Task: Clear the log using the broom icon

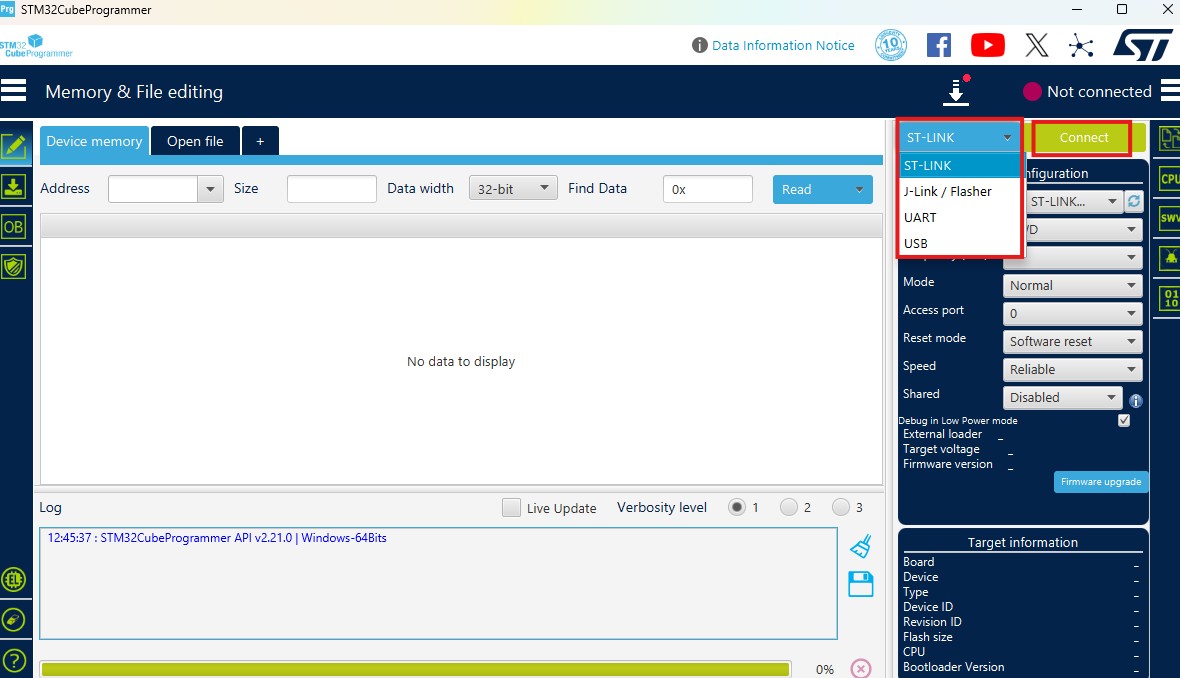Action: pos(860,544)
